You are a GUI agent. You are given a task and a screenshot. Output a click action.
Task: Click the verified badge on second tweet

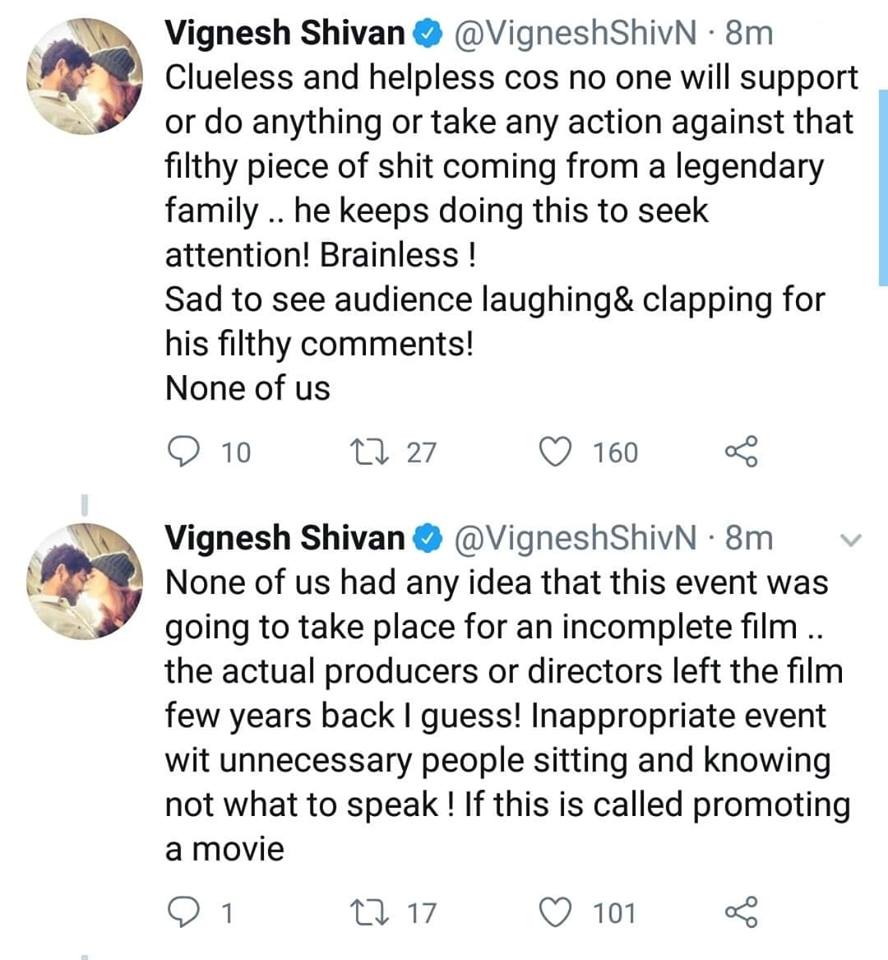coord(426,538)
